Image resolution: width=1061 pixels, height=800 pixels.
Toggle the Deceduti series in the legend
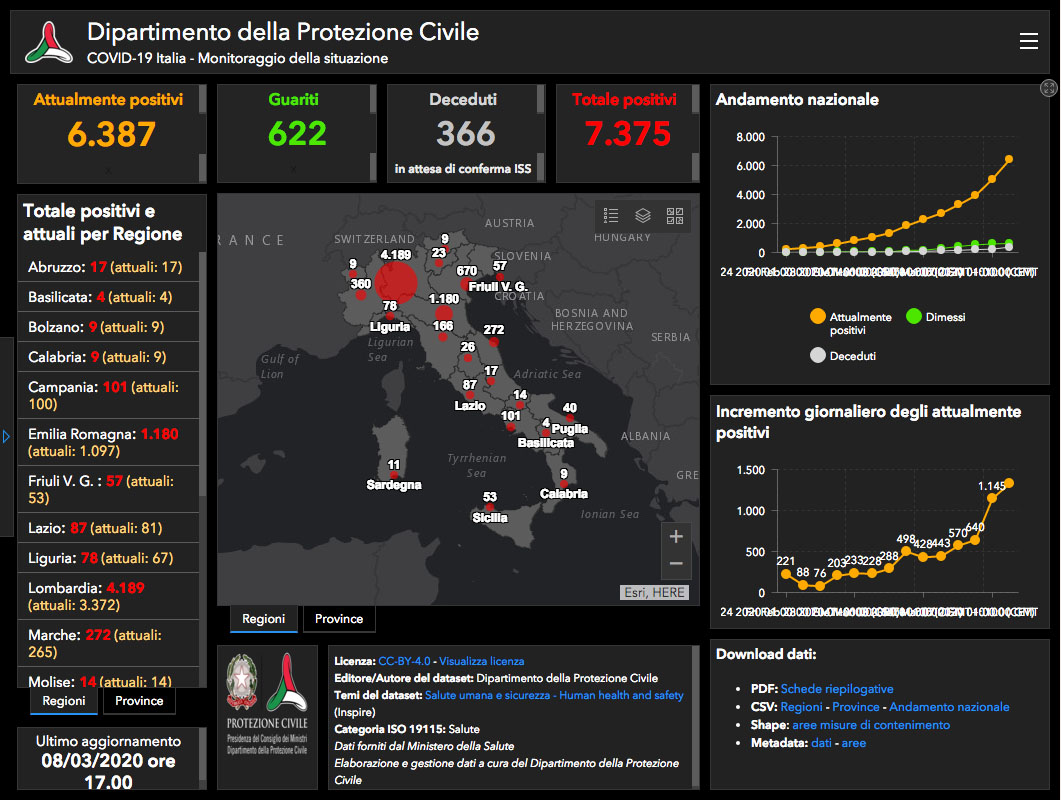click(818, 355)
